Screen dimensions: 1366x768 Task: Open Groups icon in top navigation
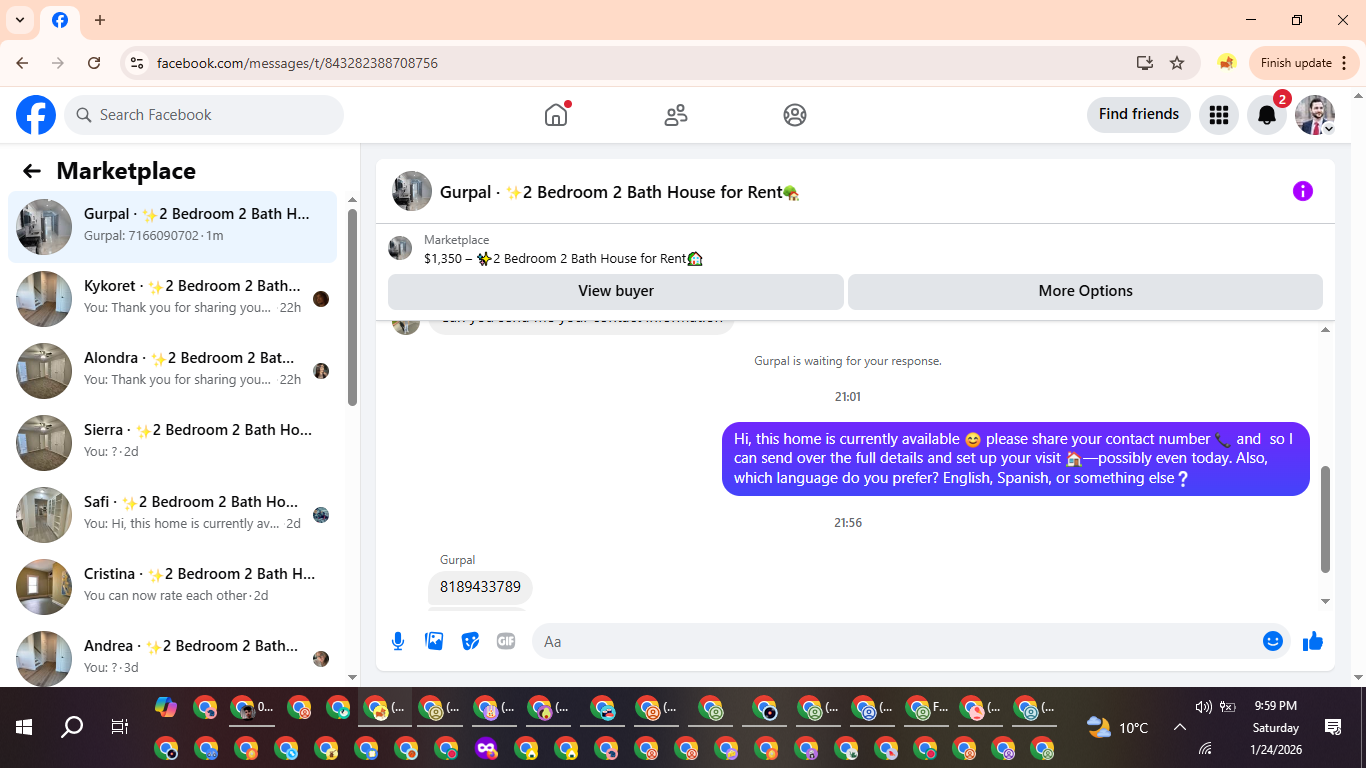(x=795, y=115)
